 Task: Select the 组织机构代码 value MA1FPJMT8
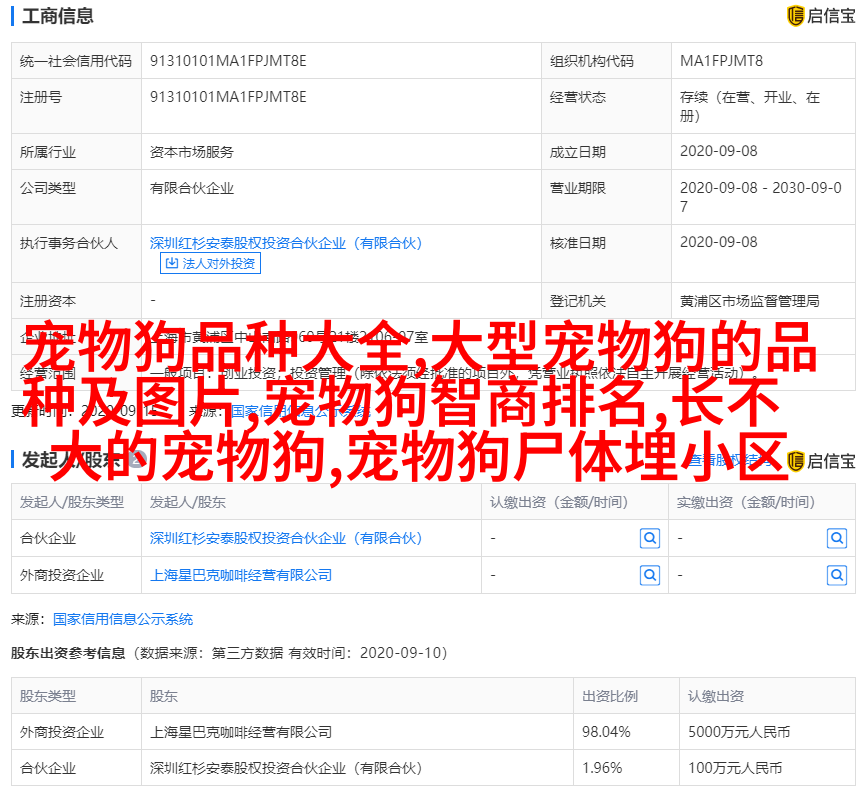(x=721, y=61)
